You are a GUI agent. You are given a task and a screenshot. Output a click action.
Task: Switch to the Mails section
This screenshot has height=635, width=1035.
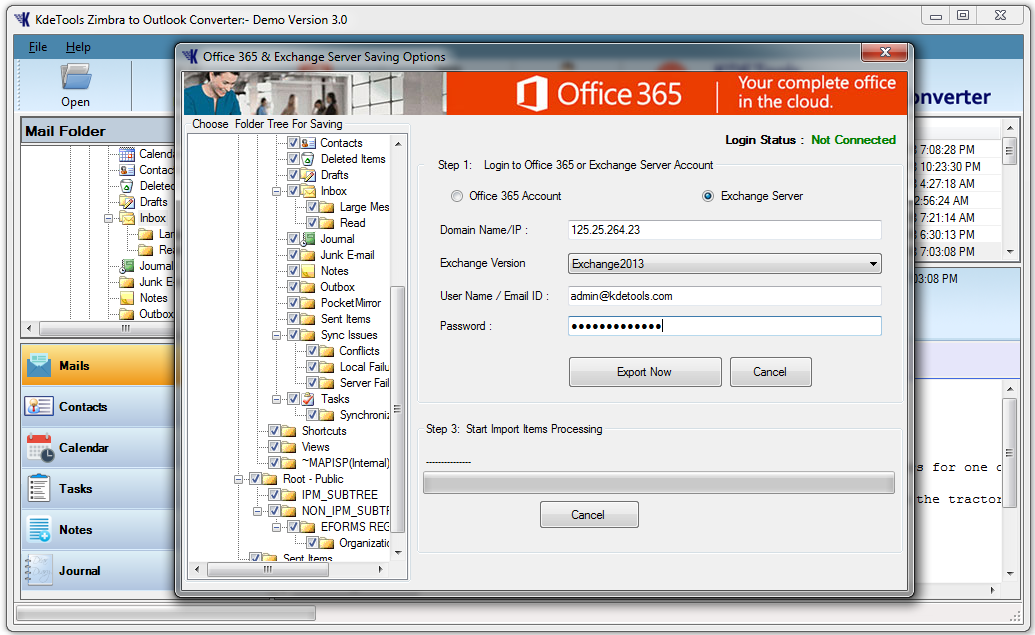[x=98, y=365]
